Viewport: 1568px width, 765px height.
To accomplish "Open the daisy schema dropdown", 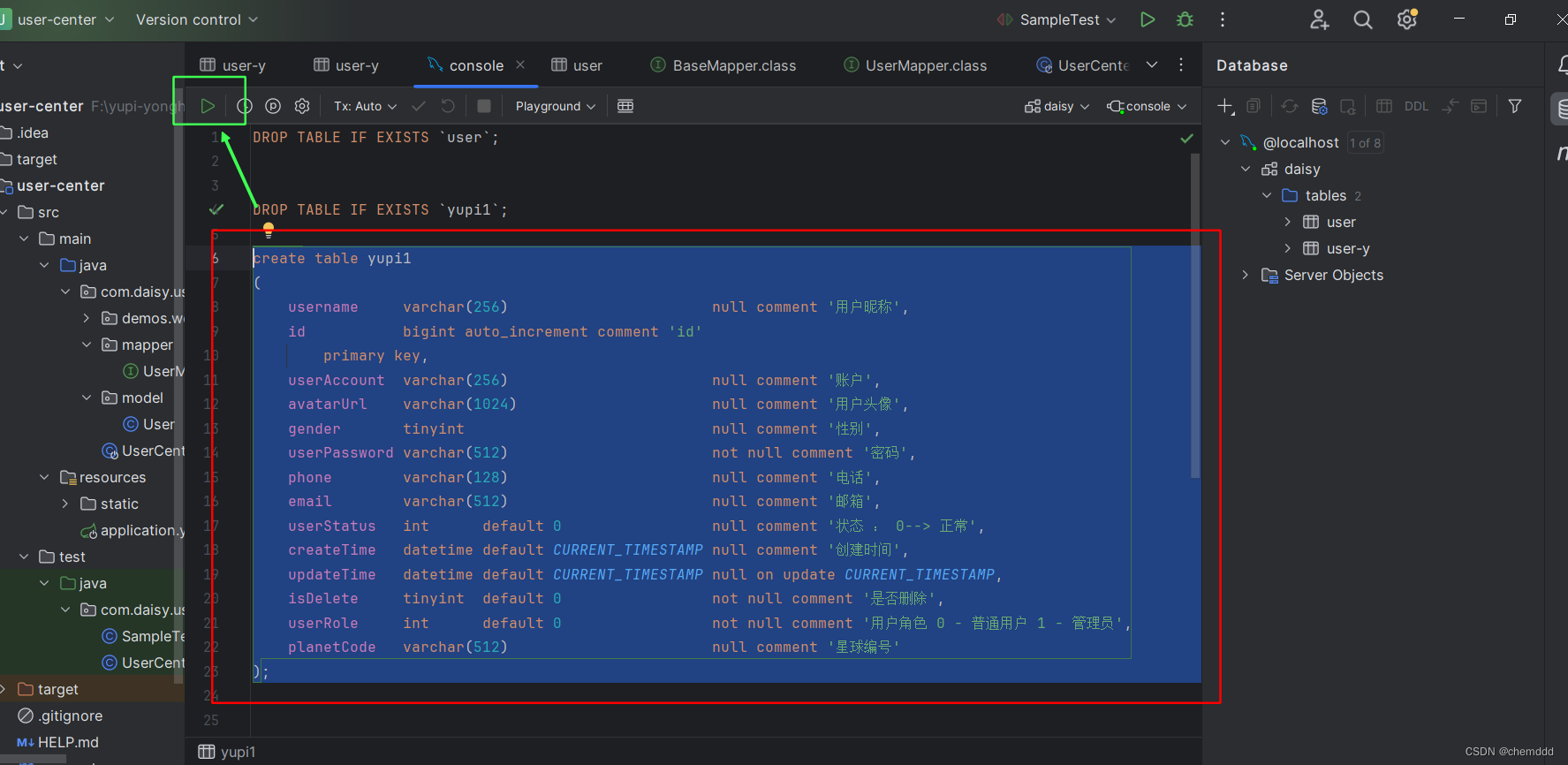I will [1057, 106].
